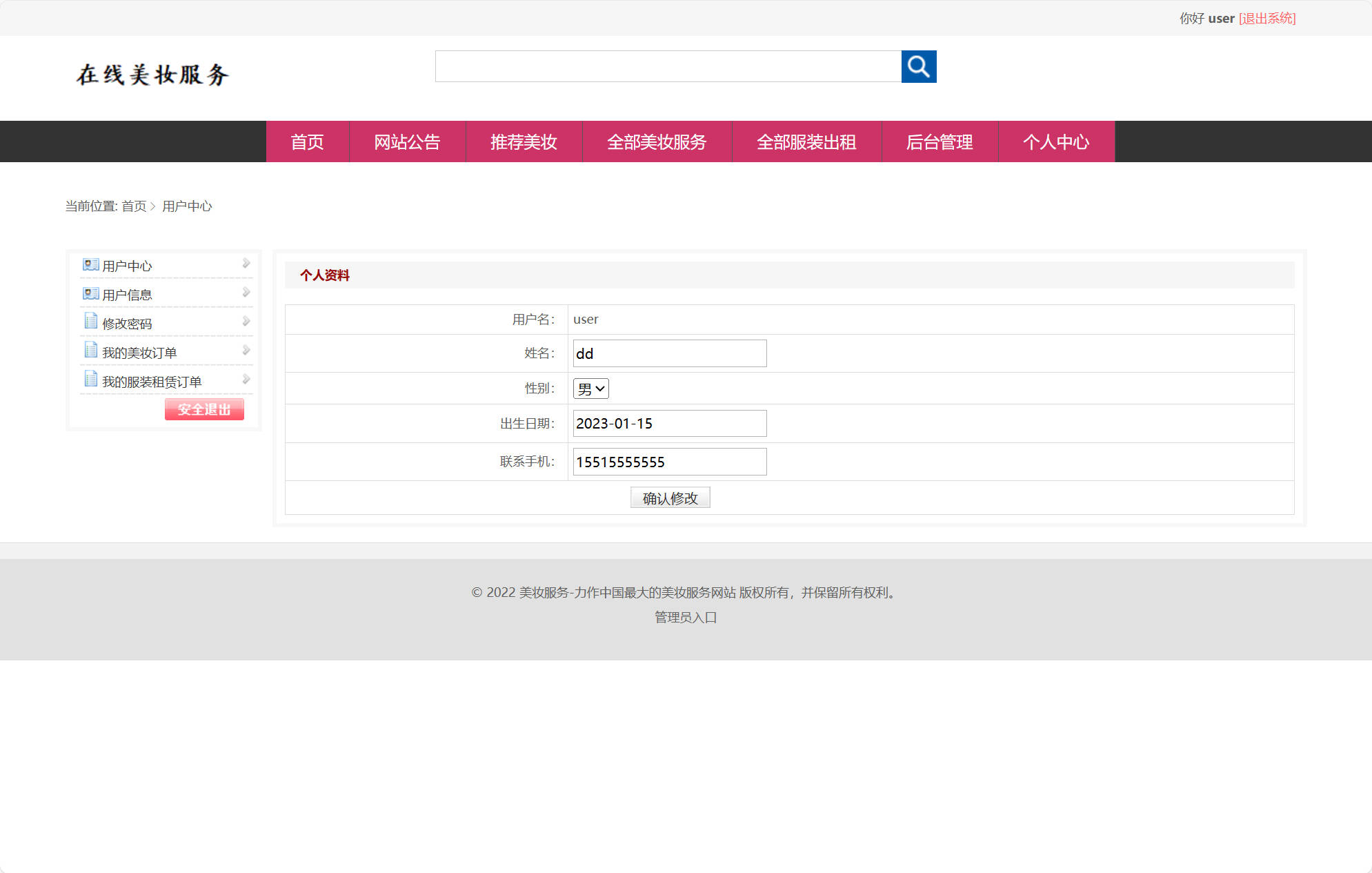Click the search magnifier icon
This screenshot has height=873, width=1372.
pyautogui.click(x=919, y=67)
